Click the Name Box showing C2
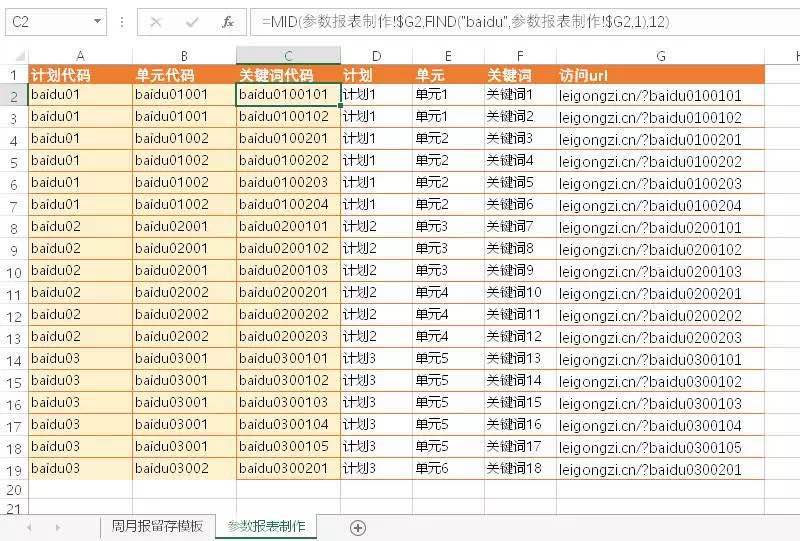800x541 pixels. point(50,21)
